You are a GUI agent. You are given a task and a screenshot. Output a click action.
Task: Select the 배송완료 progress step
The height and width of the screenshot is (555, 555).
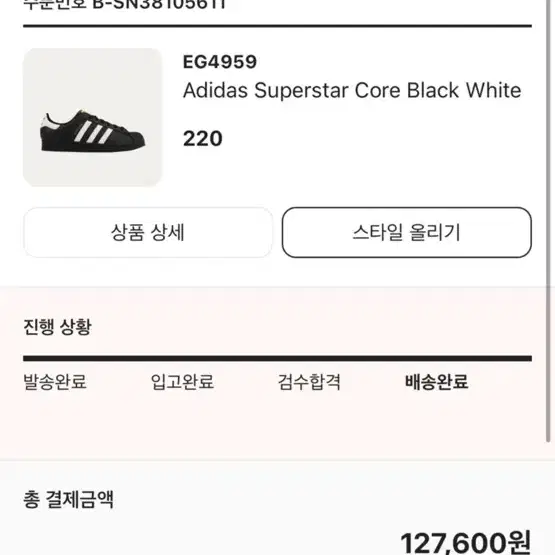tap(436, 382)
